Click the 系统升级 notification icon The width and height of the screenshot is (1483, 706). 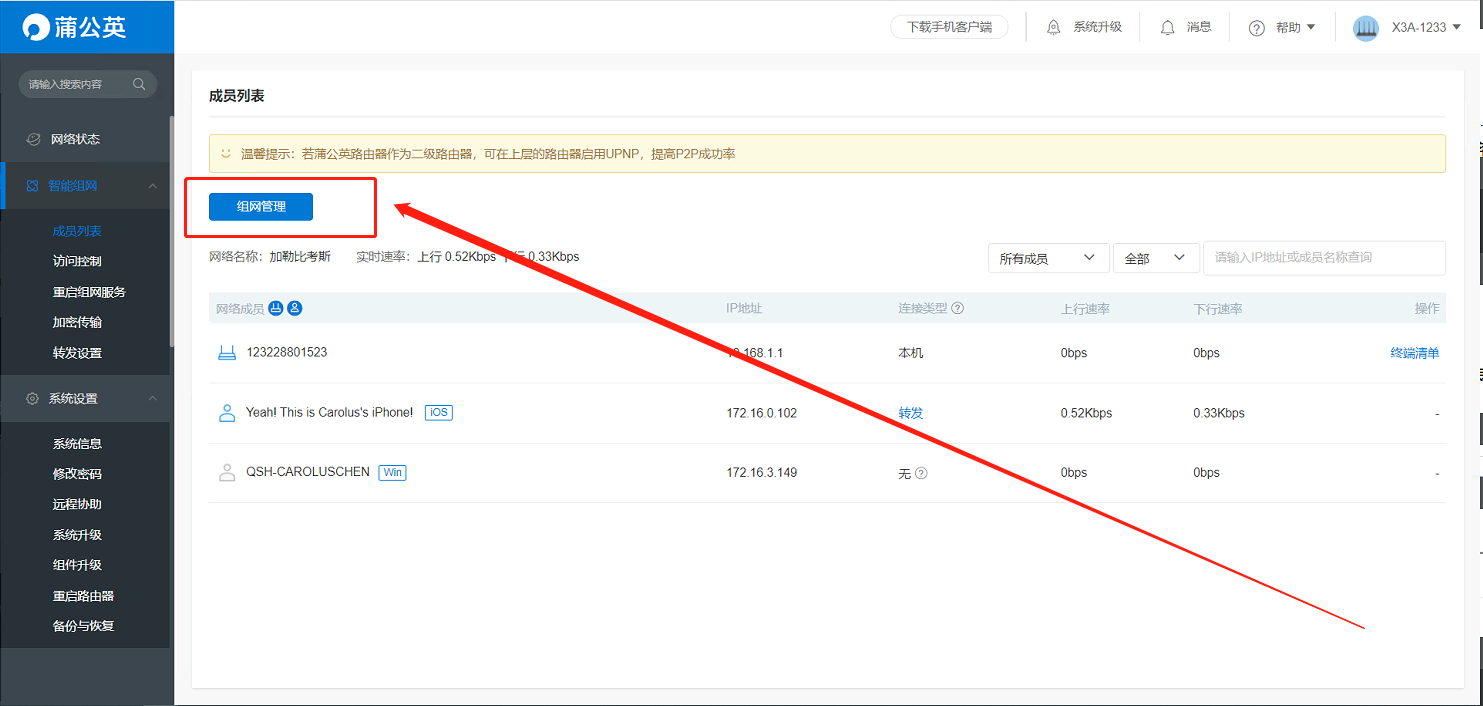(x=1053, y=27)
